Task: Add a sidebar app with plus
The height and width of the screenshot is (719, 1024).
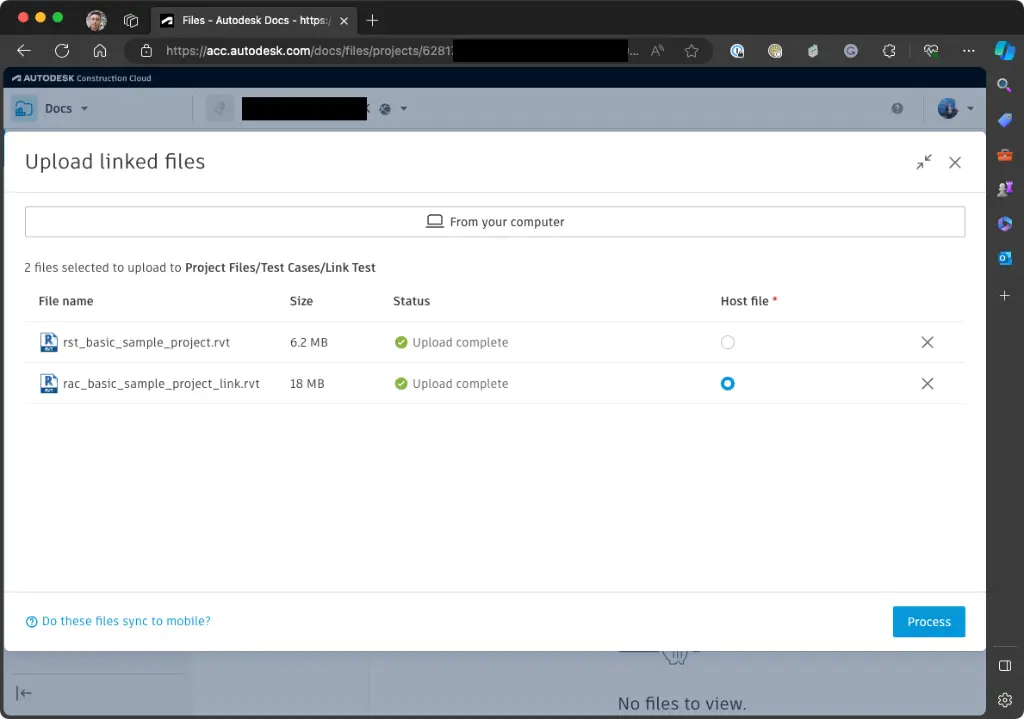Action: point(1004,296)
